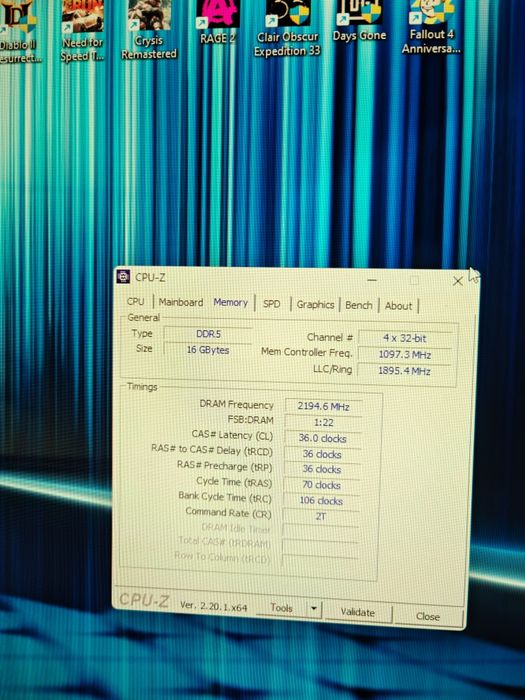Click the empty Total CAS# (tRDRAM) field
The height and width of the screenshot is (700, 525).
(x=320, y=547)
